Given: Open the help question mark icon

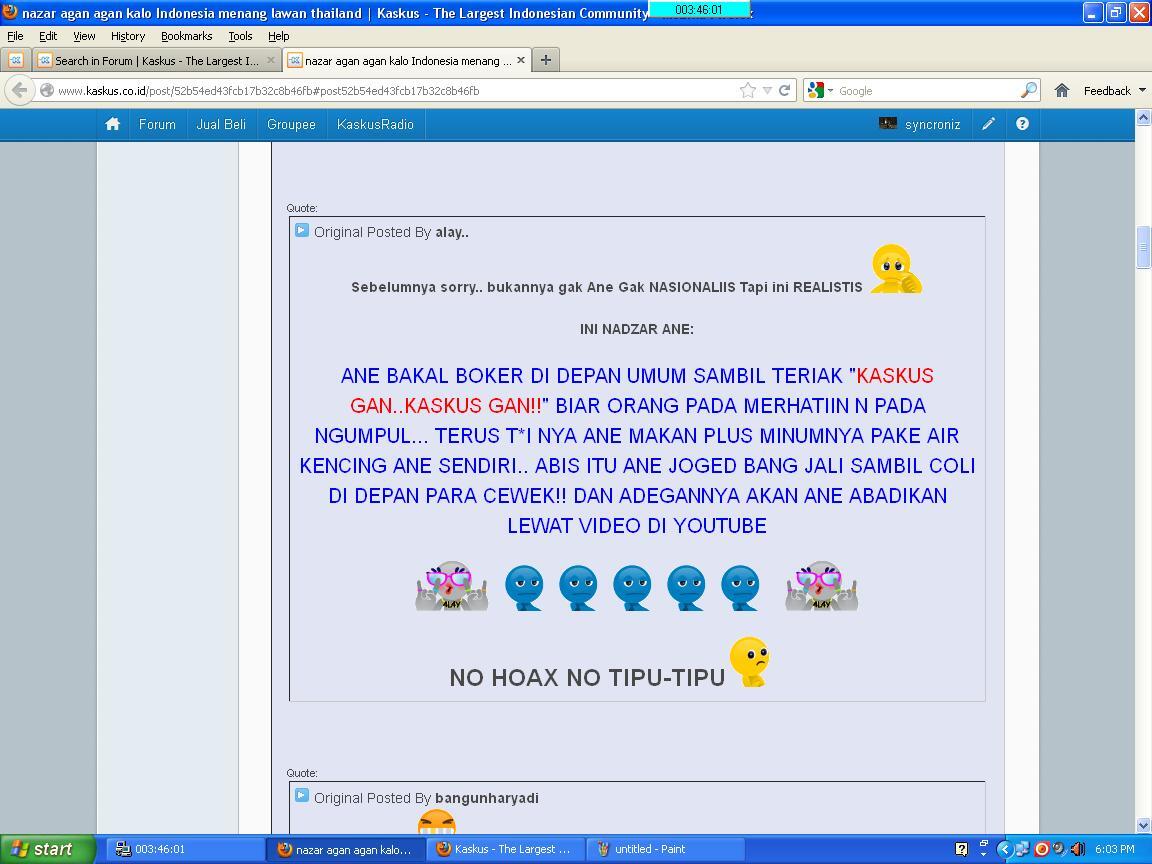Looking at the screenshot, I should point(1022,124).
